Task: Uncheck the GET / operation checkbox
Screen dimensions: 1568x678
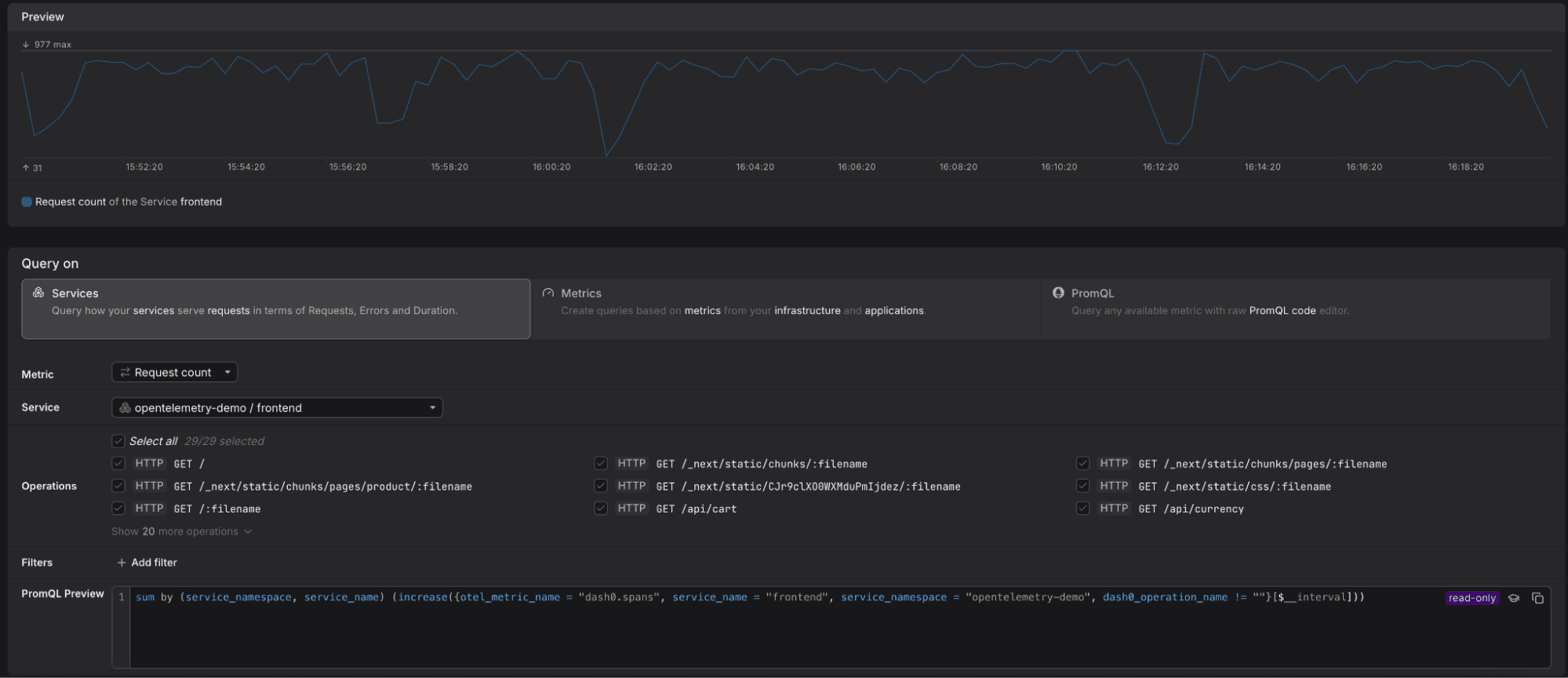Action: pyautogui.click(x=118, y=464)
